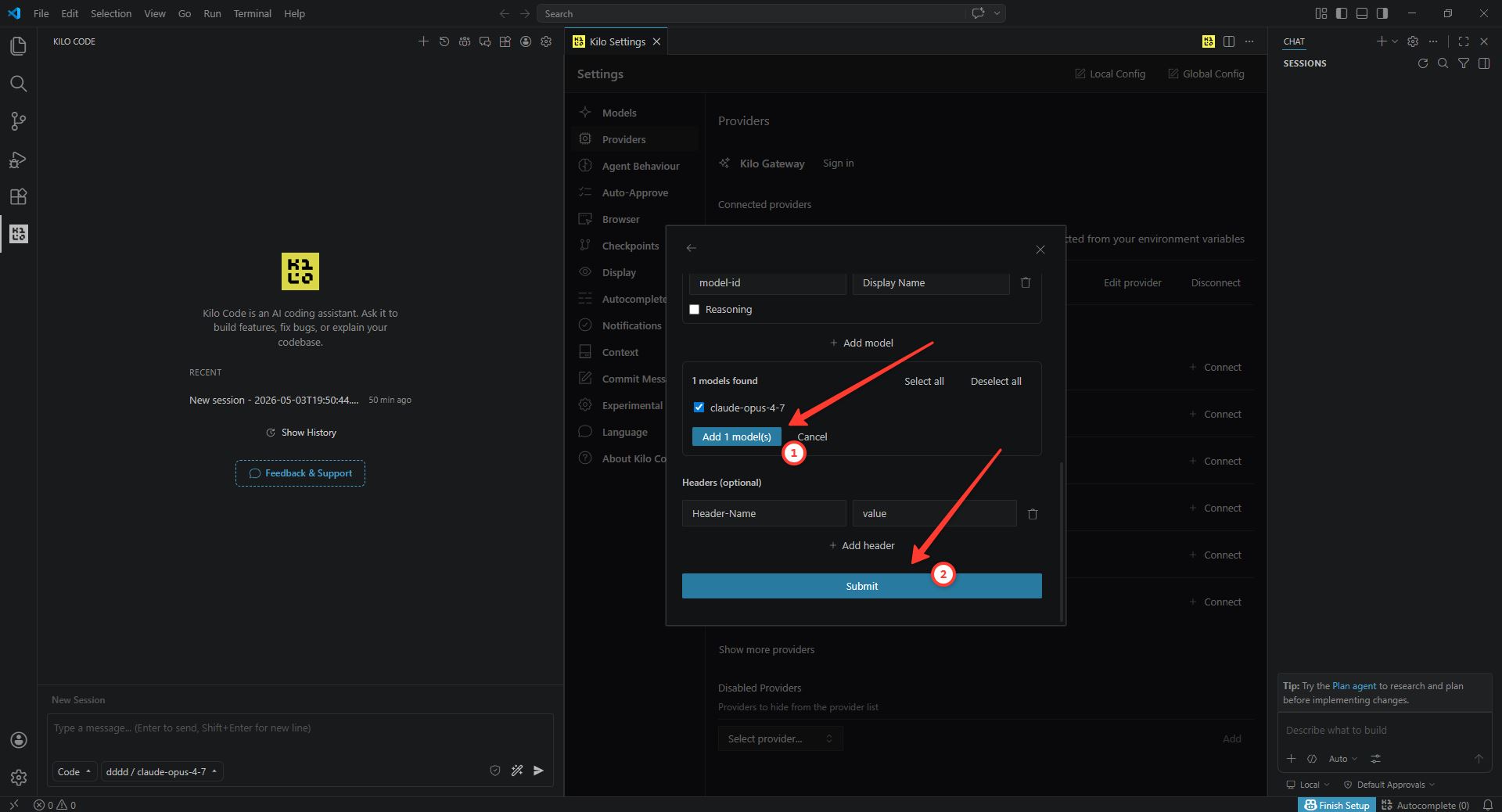Open the Explorer view in the activity bar
Image resolution: width=1502 pixels, height=812 pixels.
[18, 46]
